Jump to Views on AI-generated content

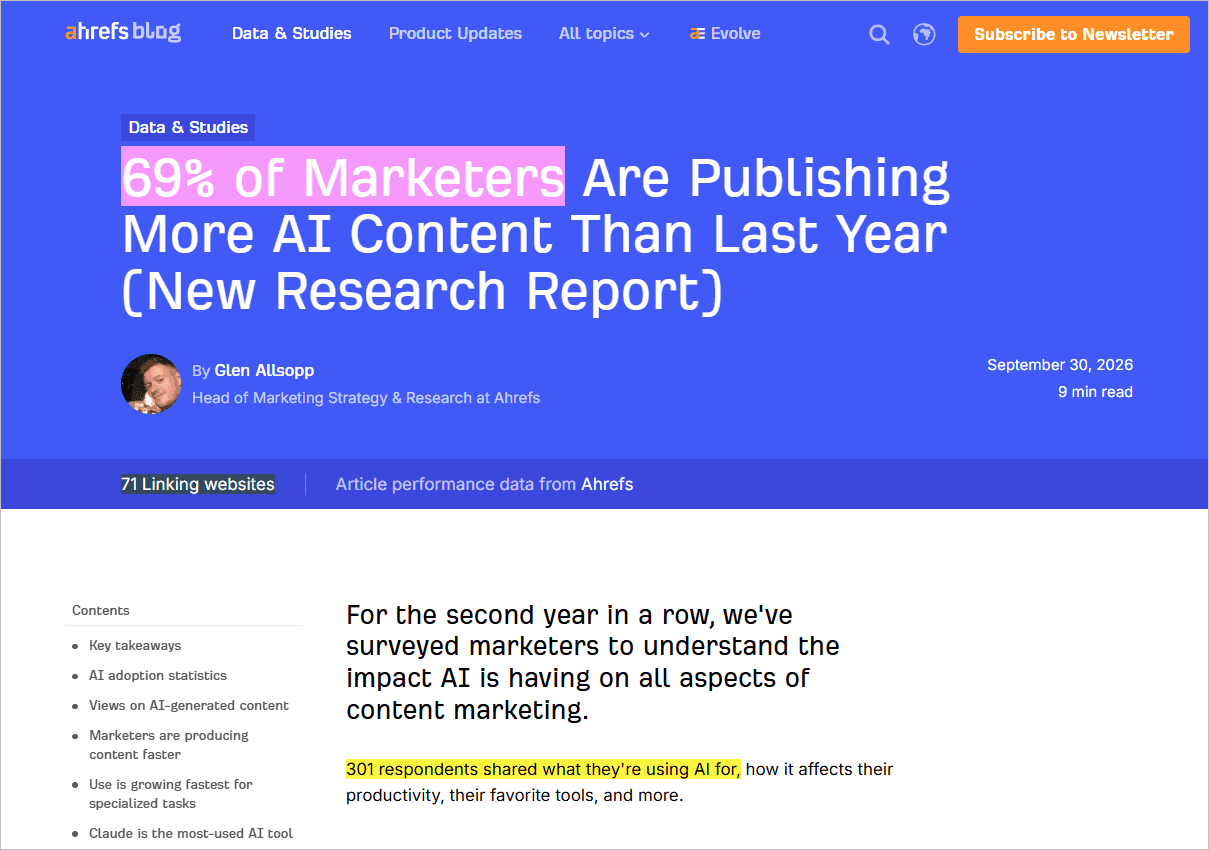[x=189, y=706]
